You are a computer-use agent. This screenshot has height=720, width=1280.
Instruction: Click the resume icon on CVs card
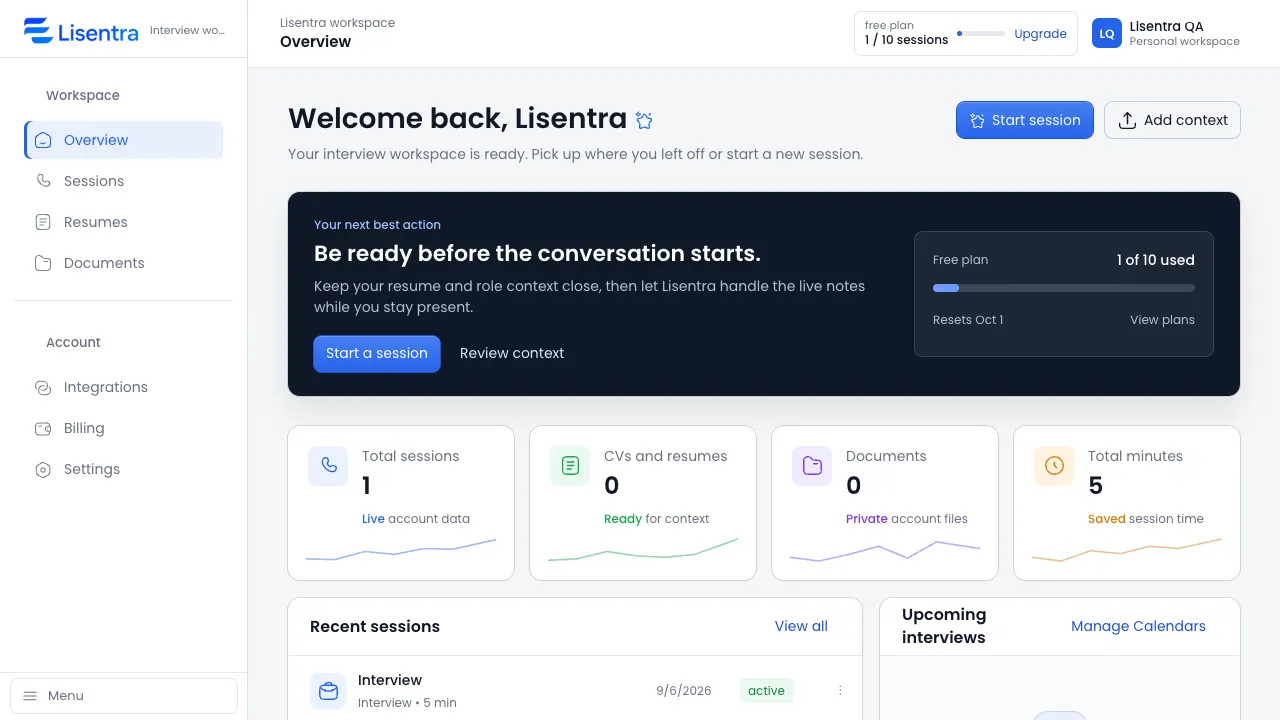[570, 466]
